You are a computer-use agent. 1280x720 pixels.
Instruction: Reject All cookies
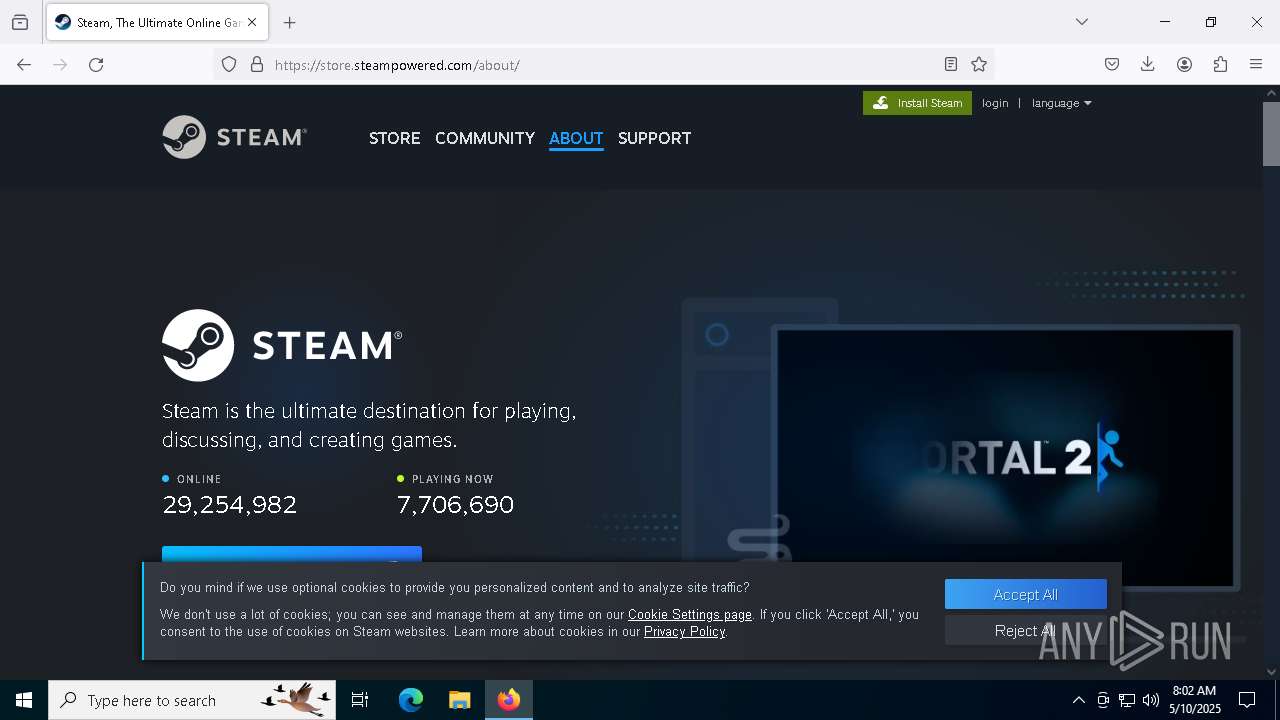pyautogui.click(x=1026, y=630)
